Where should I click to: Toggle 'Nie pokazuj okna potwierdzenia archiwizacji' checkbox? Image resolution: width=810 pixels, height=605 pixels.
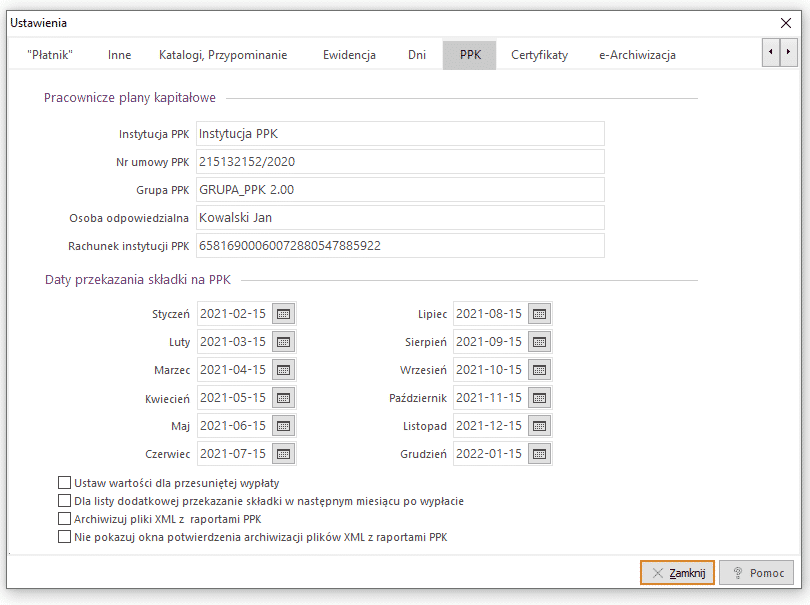64,537
